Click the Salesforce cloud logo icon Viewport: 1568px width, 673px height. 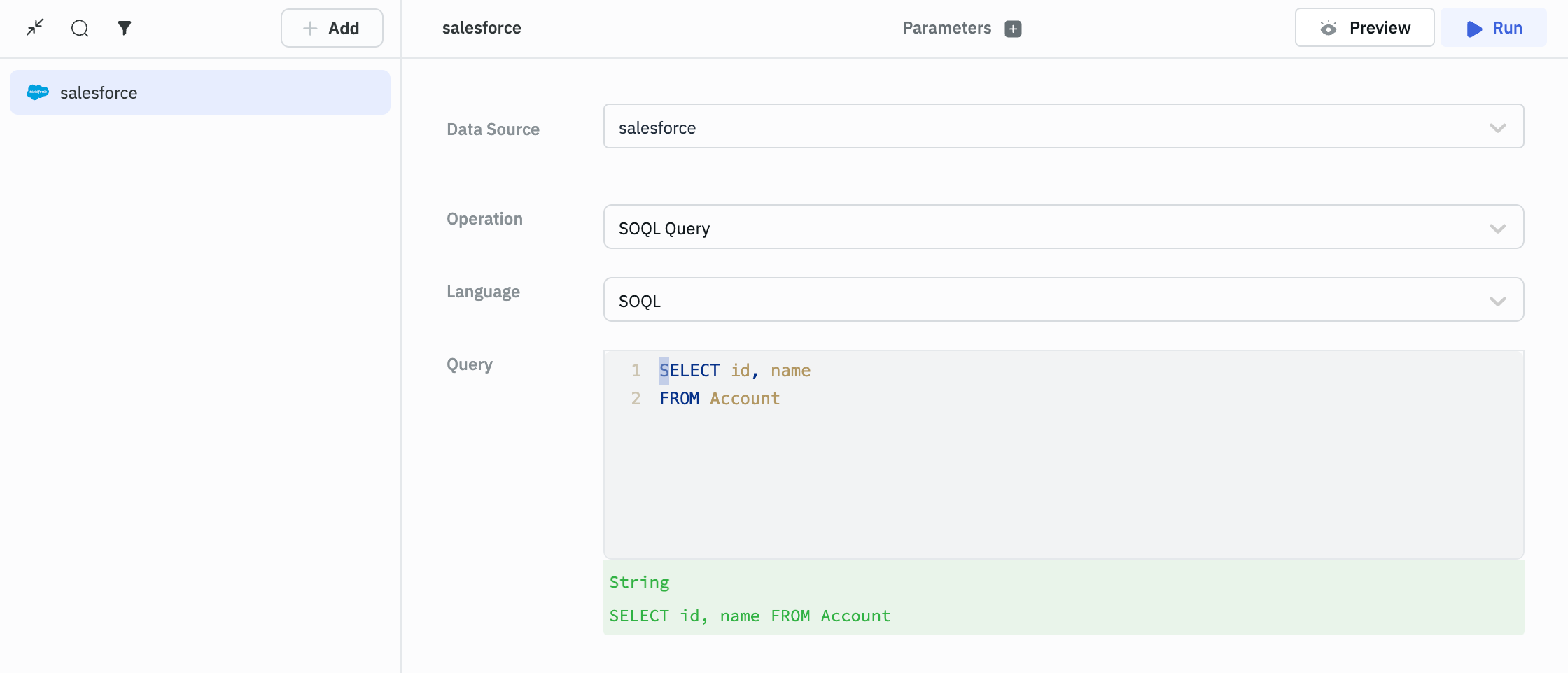click(38, 92)
